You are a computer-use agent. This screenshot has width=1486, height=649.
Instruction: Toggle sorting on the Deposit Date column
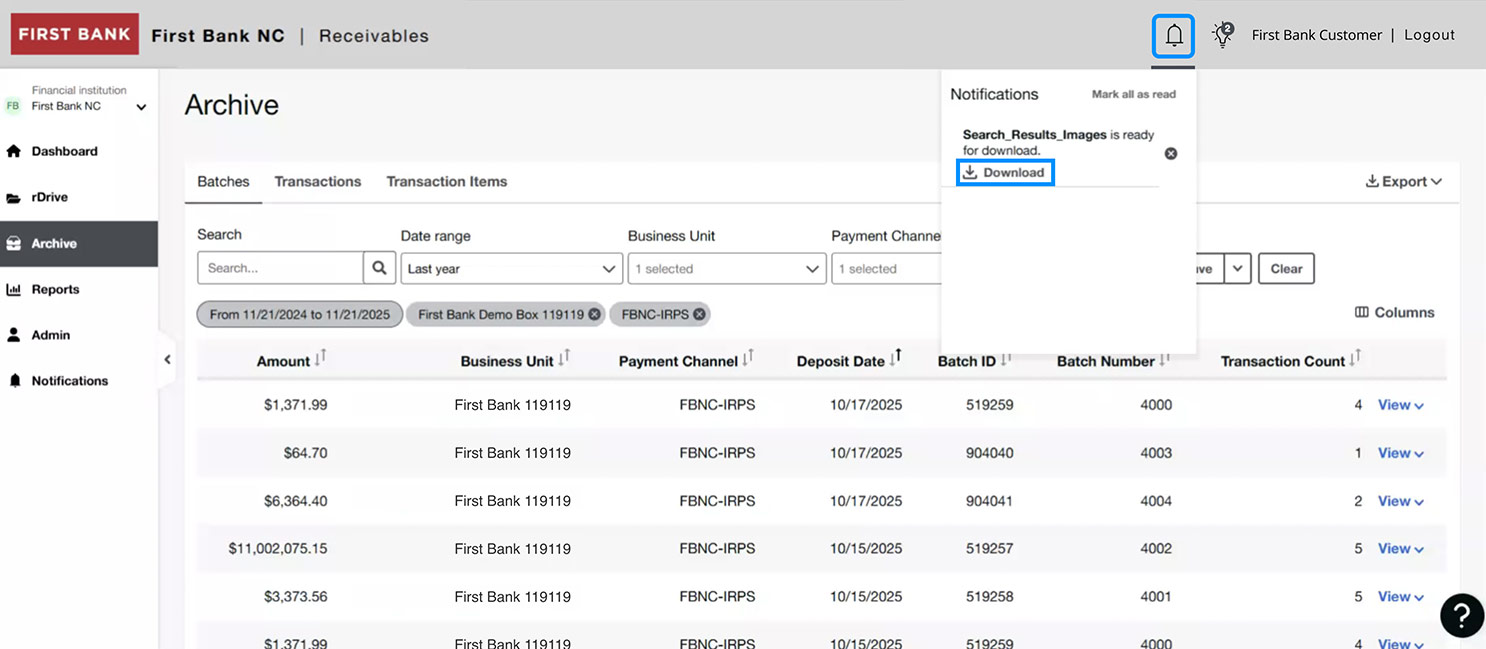[896, 357]
